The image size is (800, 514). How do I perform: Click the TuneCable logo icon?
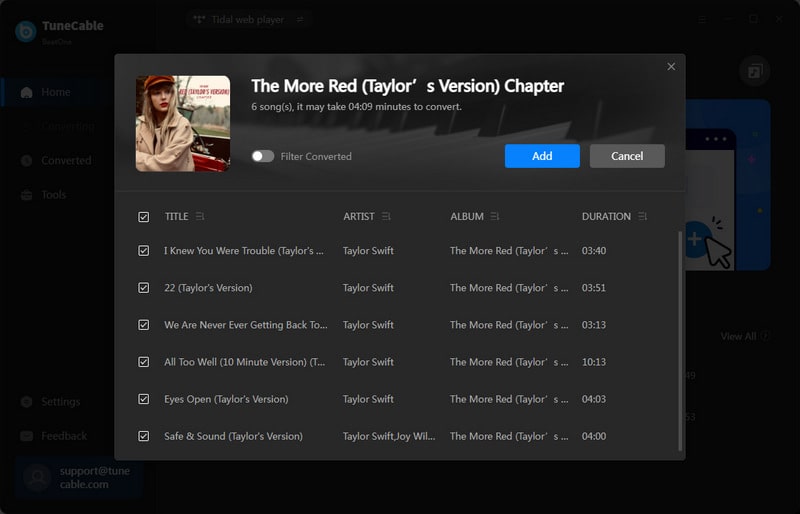(26, 31)
